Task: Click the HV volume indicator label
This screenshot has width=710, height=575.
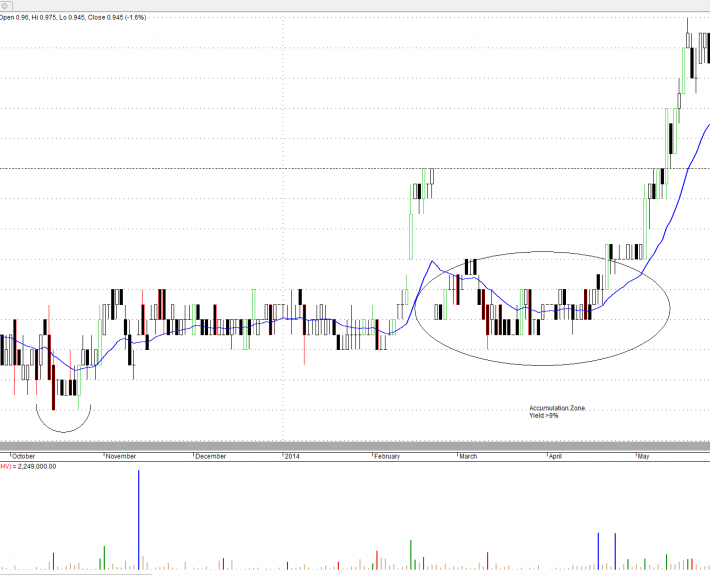Action: (x=28, y=466)
